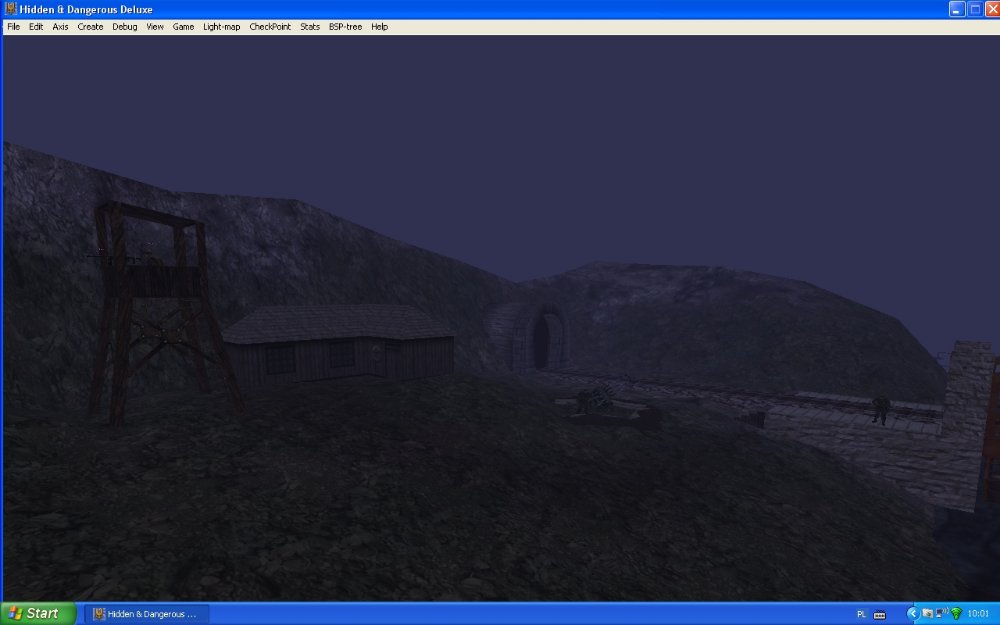1000x625 pixels.
Task: Open the CheckPoint menu
Action: click(x=270, y=27)
